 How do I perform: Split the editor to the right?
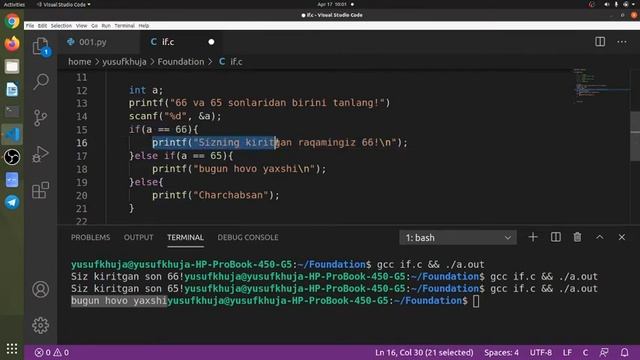tap(600, 42)
